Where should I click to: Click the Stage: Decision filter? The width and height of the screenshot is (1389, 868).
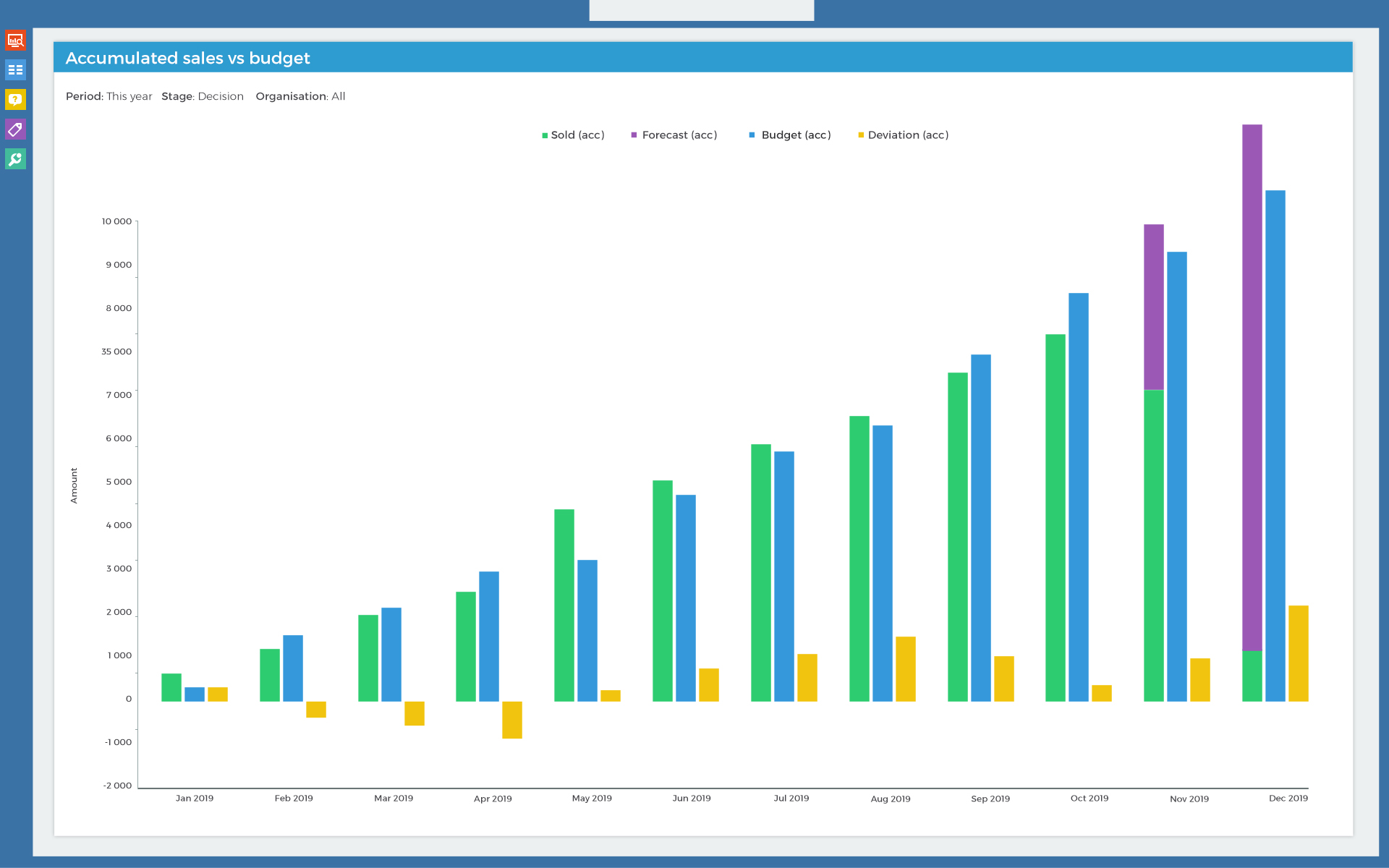203,96
